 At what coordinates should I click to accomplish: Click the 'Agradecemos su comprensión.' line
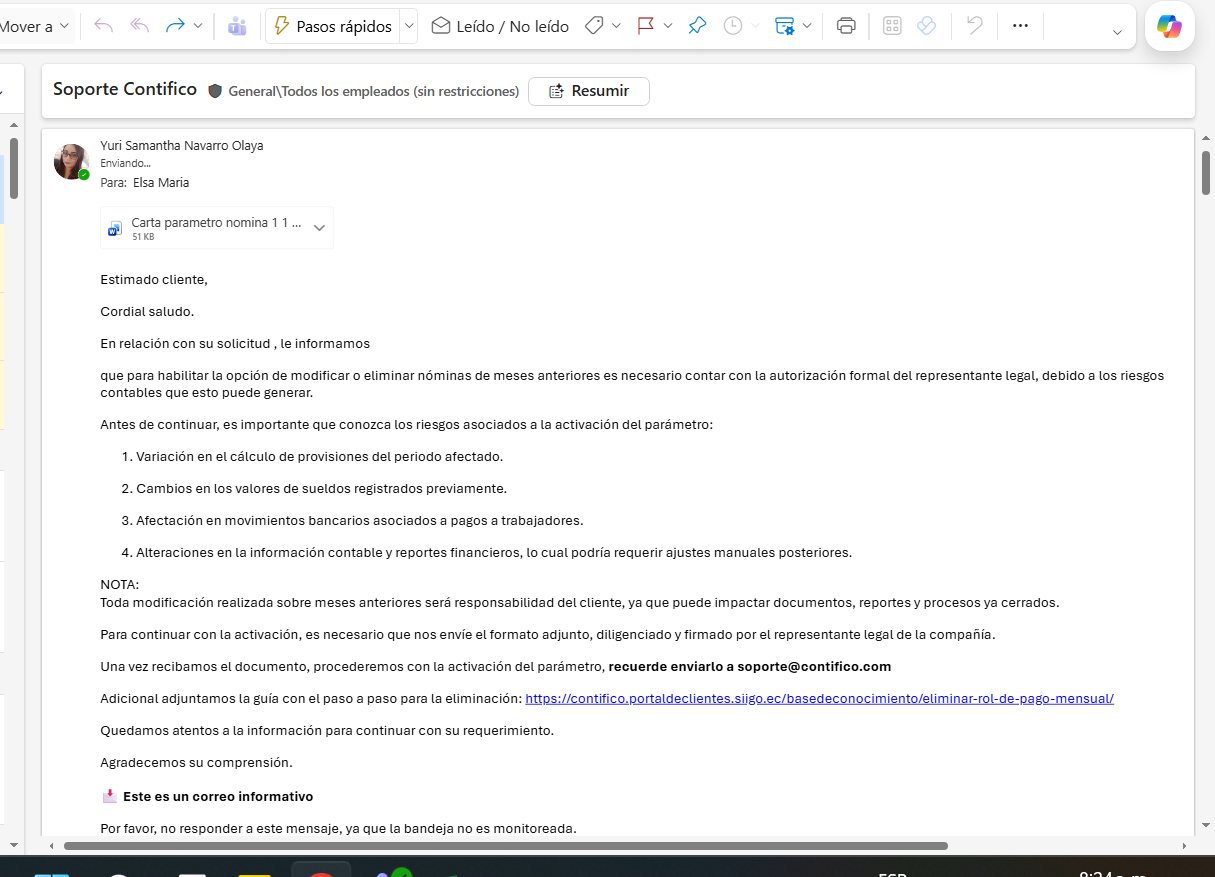[196, 762]
